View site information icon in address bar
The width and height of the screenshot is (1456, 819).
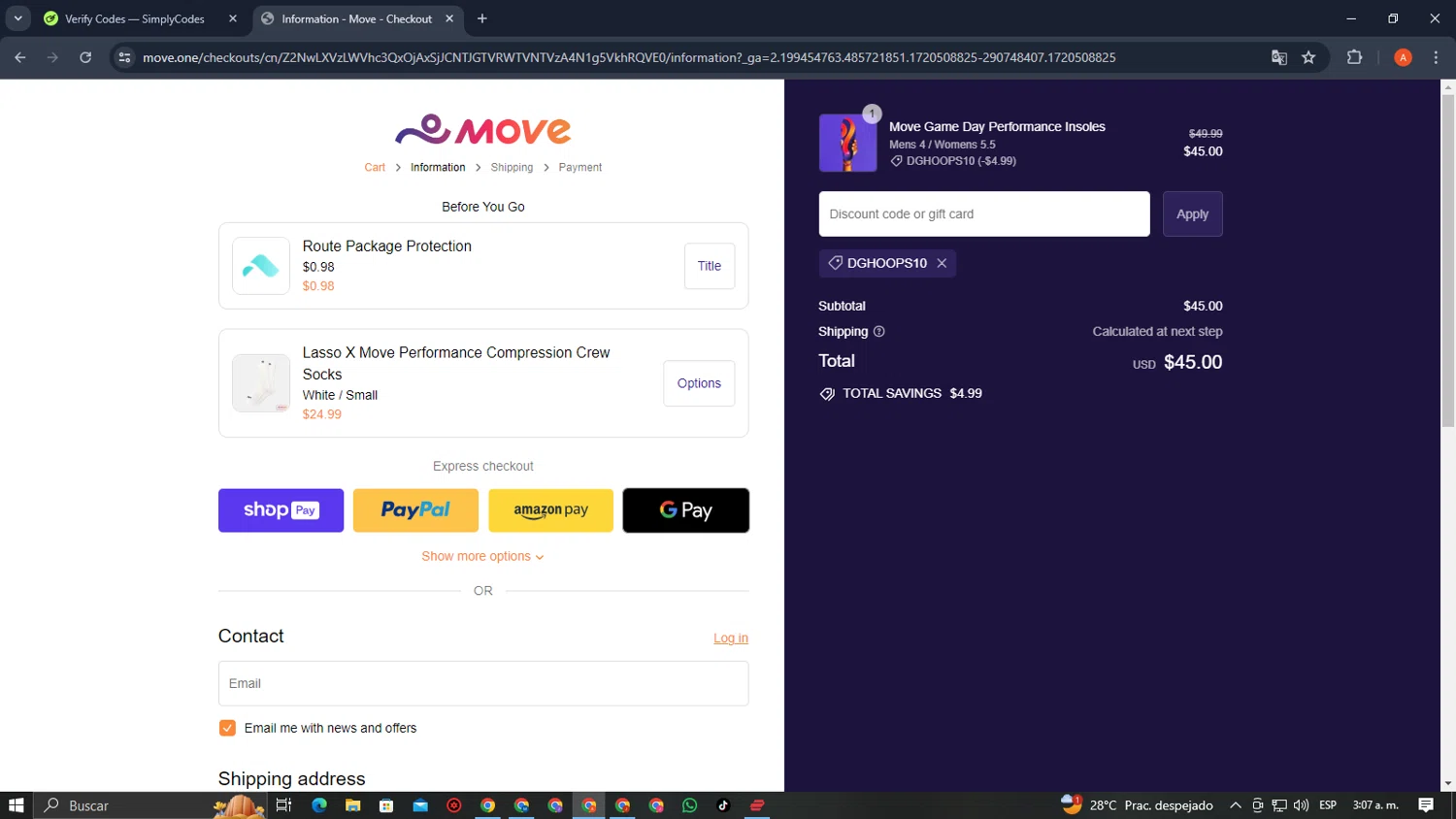click(124, 57)
